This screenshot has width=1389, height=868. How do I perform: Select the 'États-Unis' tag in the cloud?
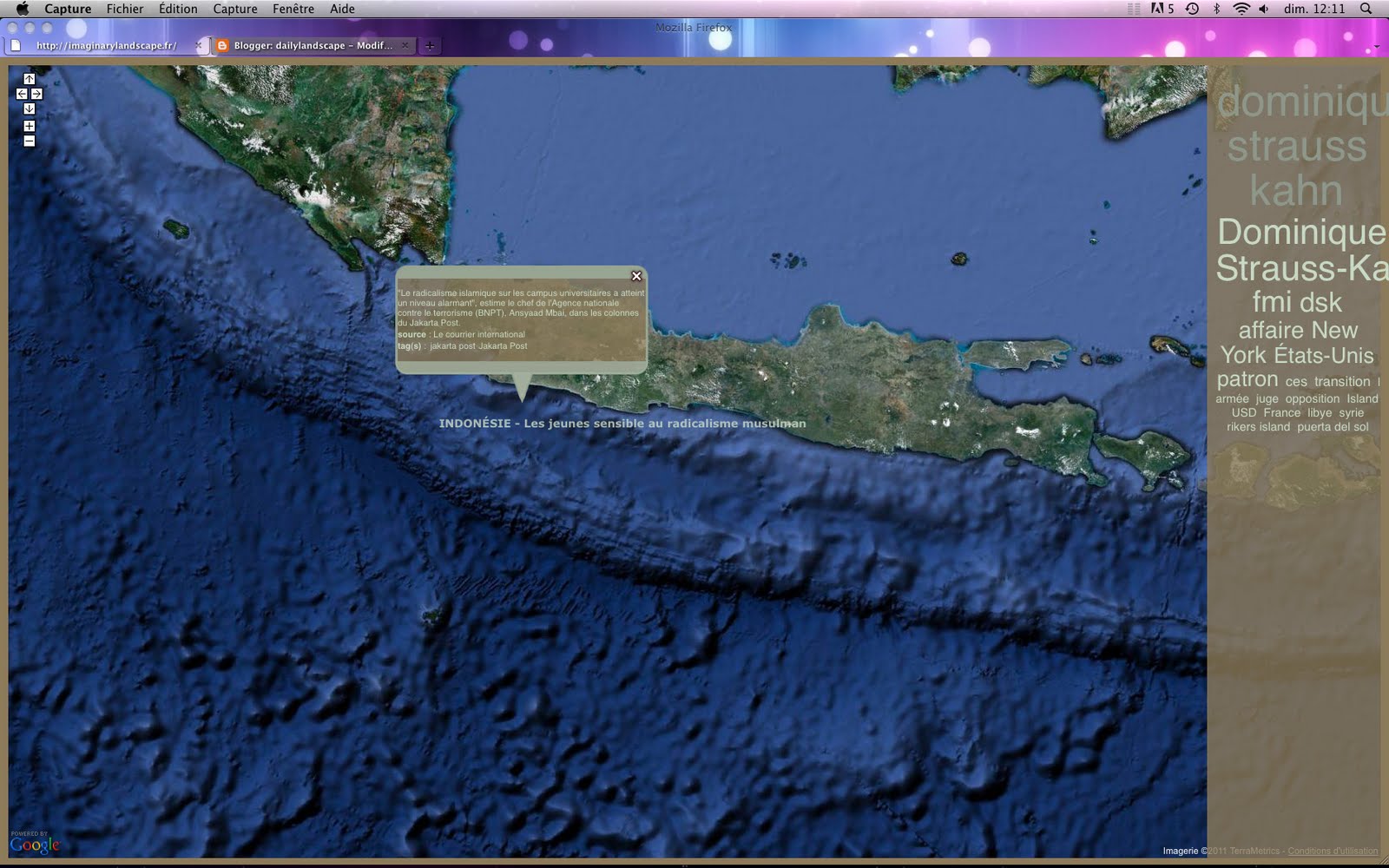1324,355
